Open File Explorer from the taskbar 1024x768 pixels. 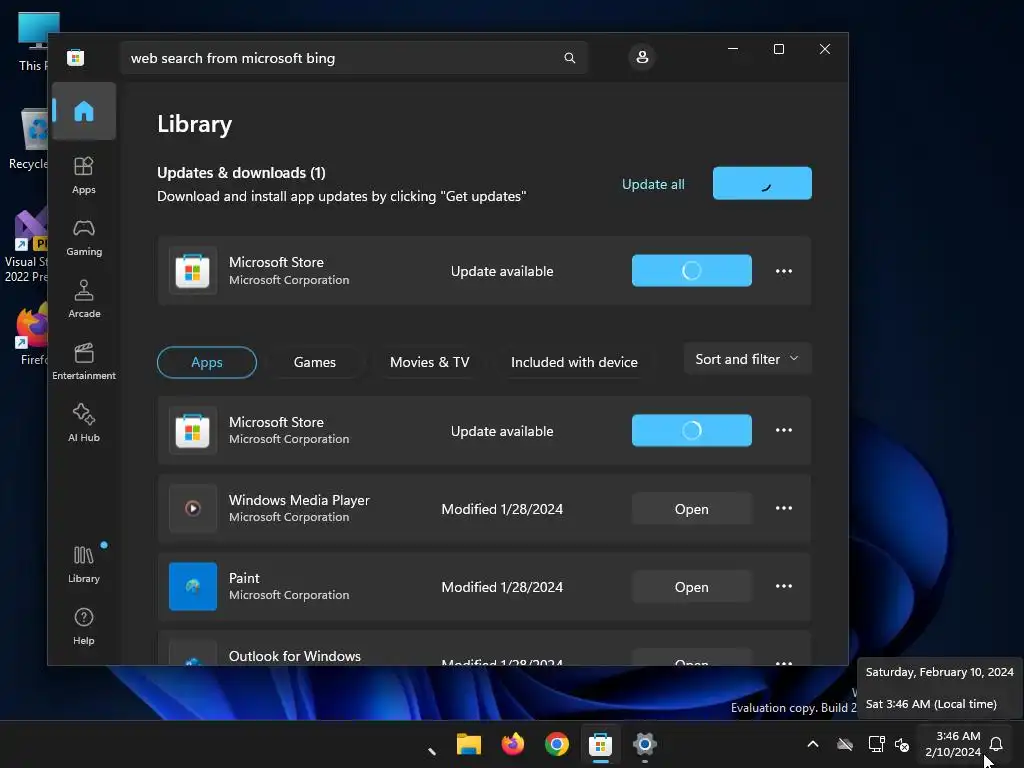coord(469,744)
